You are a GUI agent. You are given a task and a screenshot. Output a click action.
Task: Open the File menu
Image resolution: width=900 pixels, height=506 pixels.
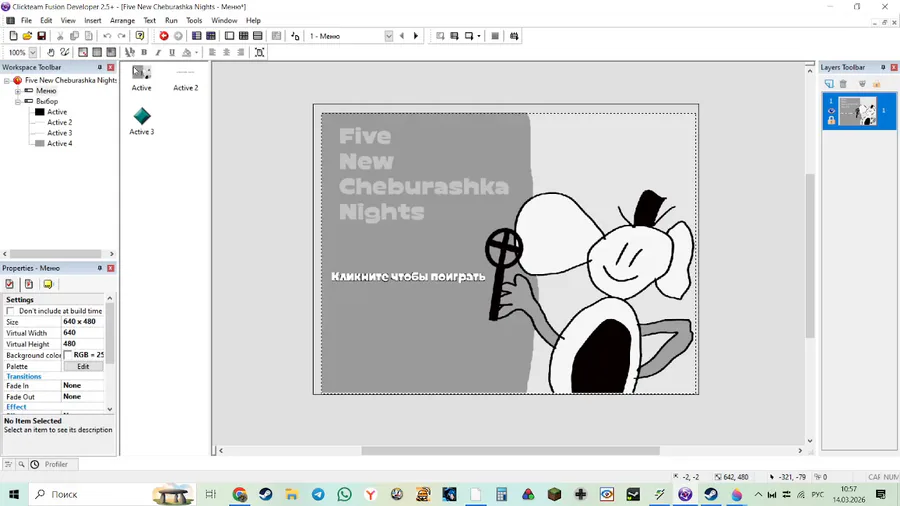click(x=26, y=20)
